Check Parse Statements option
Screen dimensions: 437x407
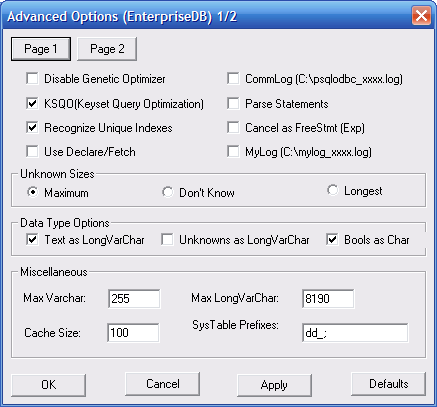coord(233,104)
